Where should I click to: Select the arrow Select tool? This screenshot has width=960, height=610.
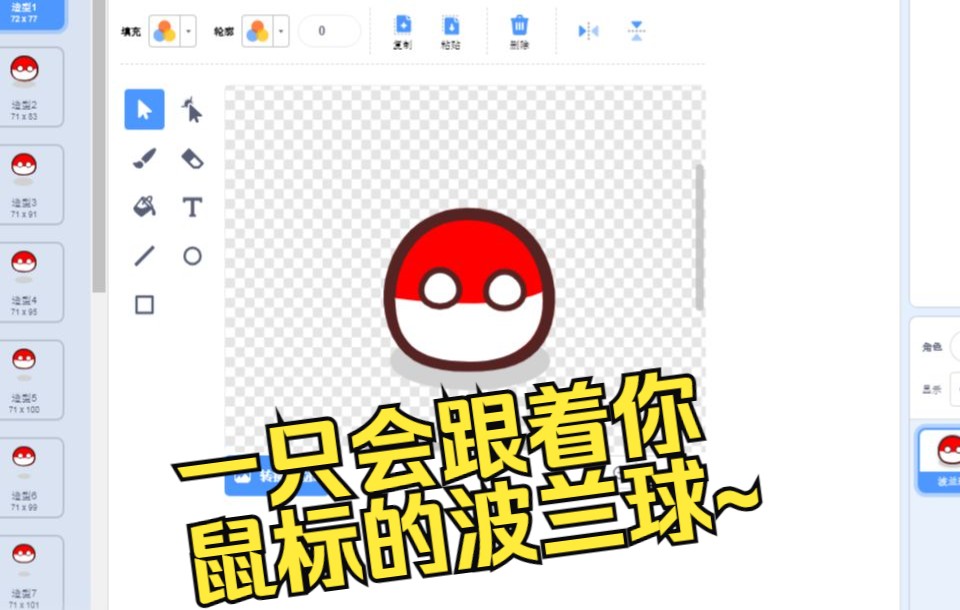tap(143, 110)
